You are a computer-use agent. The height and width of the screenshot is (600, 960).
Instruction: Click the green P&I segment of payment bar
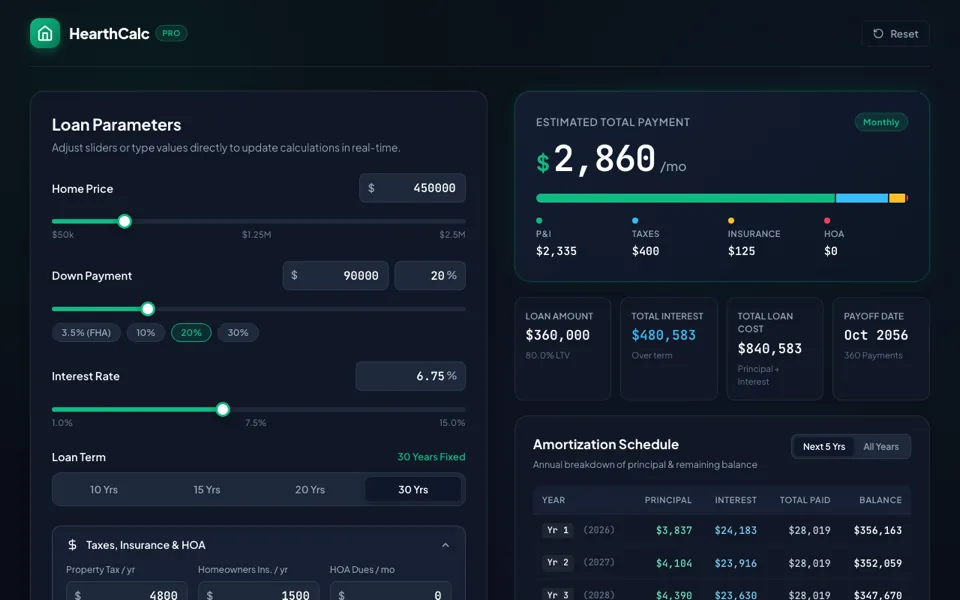685,198
